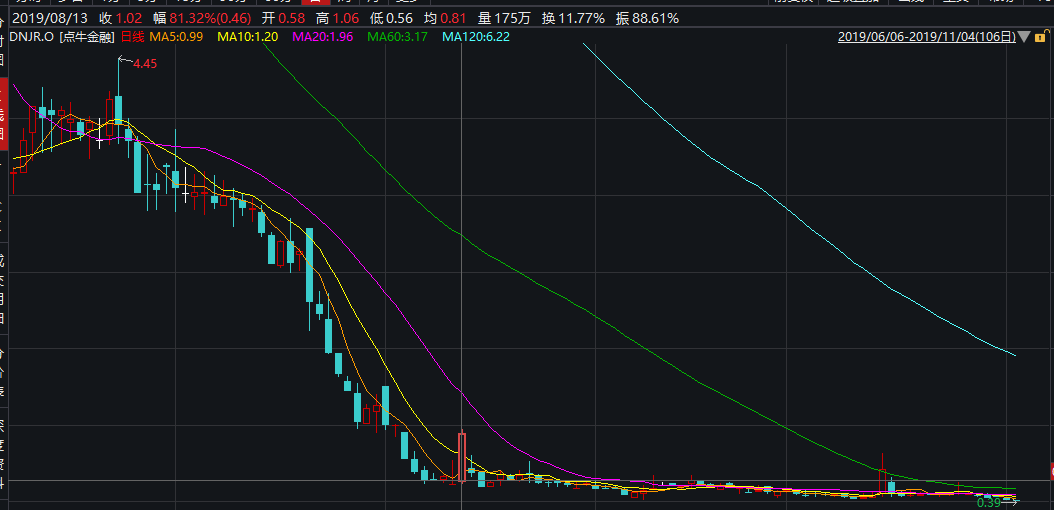Click the orange lock icon beside date range
The image size is (1054, 510).
tap(1040, 37)
